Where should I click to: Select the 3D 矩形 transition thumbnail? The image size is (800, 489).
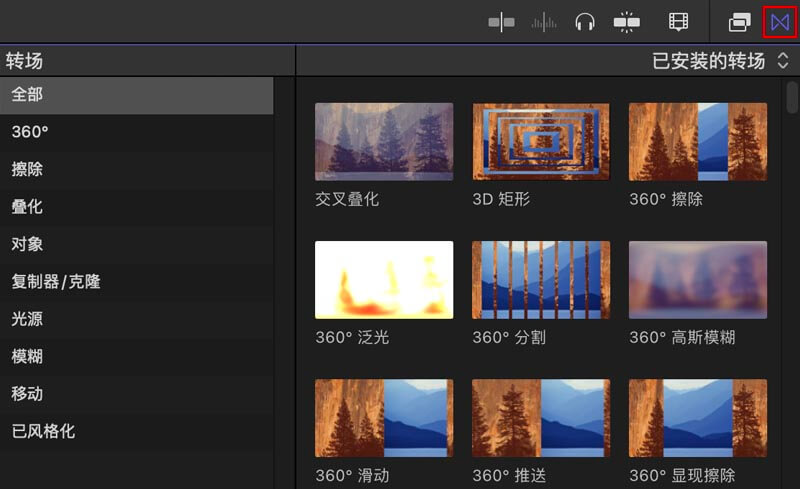(541, 141)
